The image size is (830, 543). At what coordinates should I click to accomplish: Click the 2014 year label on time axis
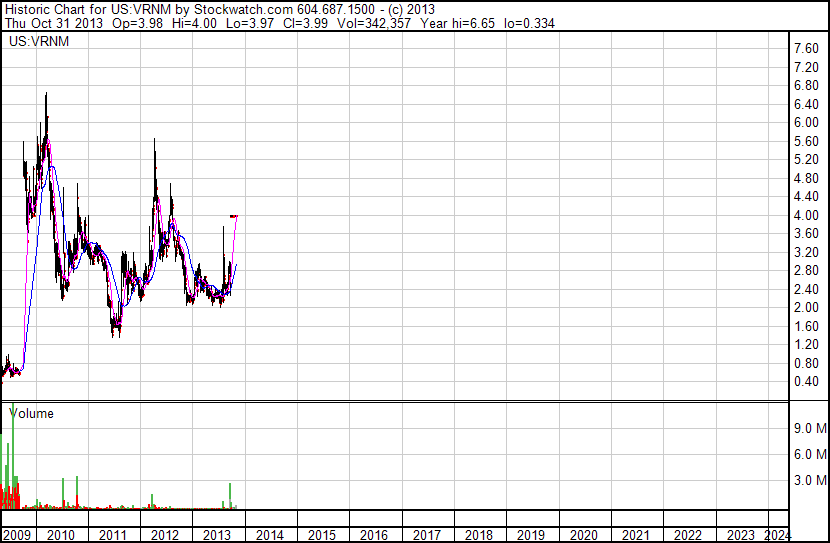270,535
